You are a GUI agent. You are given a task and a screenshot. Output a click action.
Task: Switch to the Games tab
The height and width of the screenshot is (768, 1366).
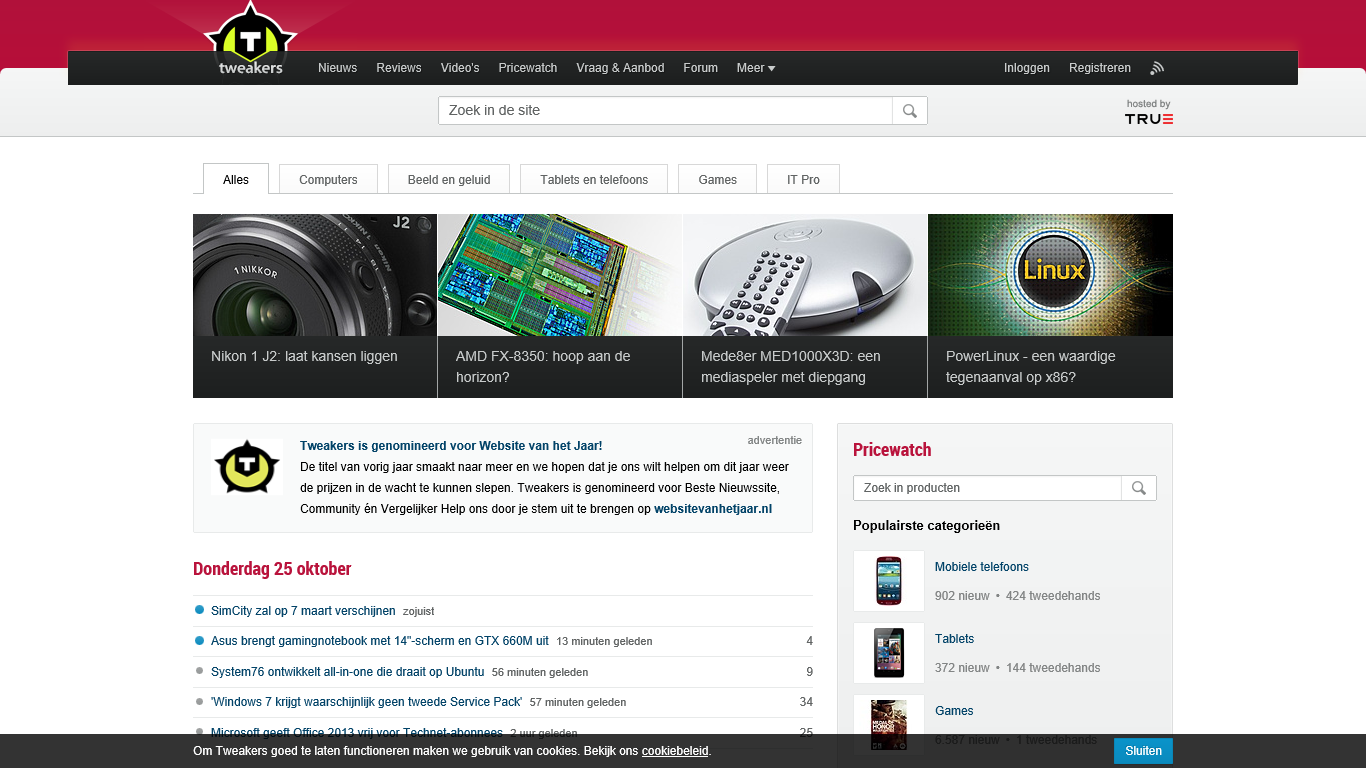coord(717,180)
